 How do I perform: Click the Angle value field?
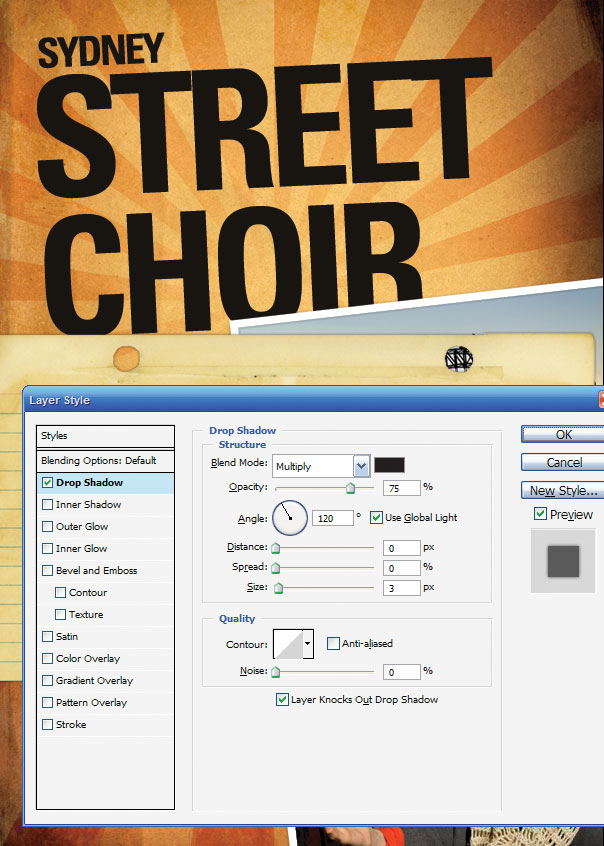click(x=332, y=518)
